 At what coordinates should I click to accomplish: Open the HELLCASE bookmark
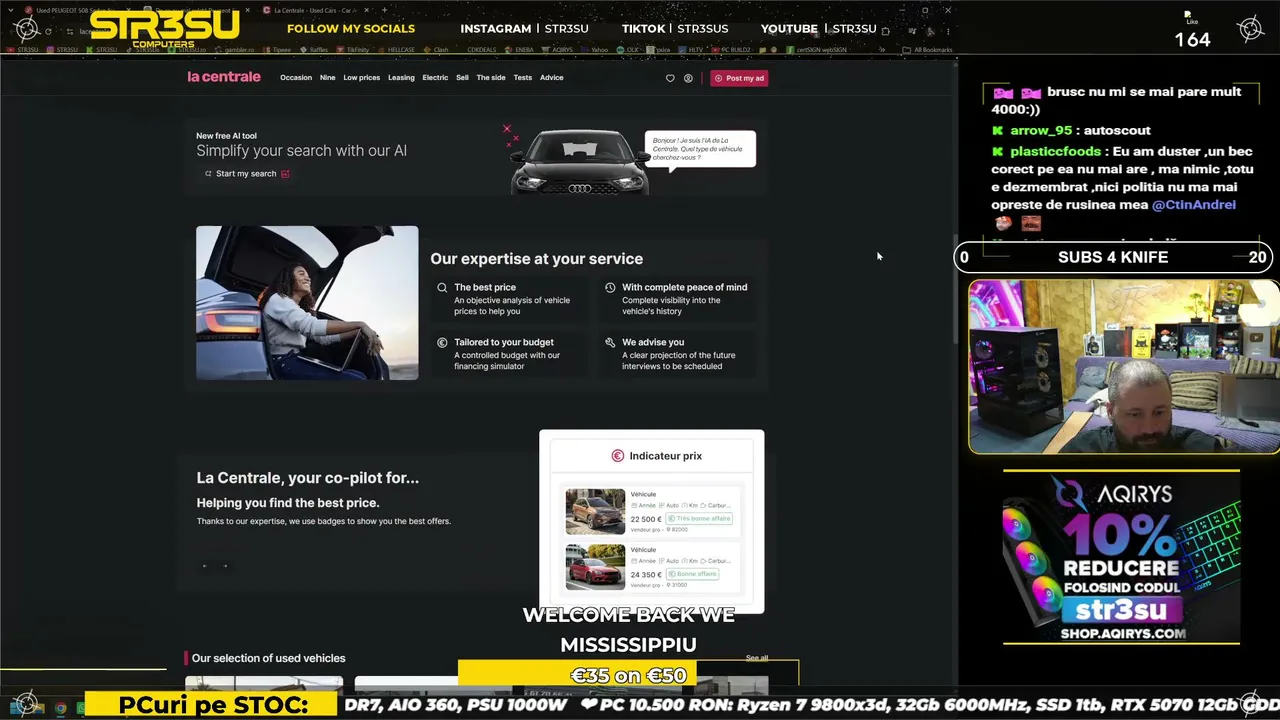tap(395, 50)
